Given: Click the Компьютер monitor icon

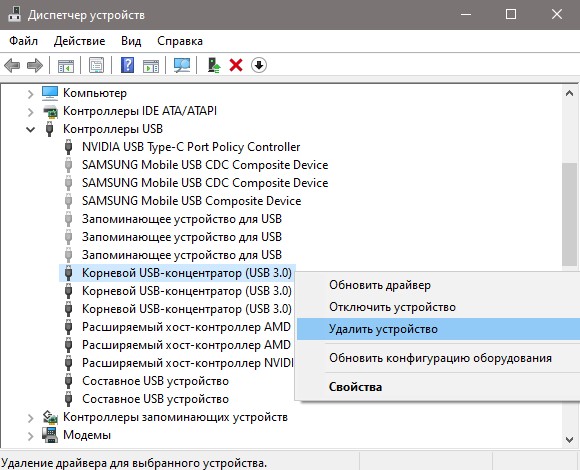Looking at the screenshot, I should coord(50,93).
